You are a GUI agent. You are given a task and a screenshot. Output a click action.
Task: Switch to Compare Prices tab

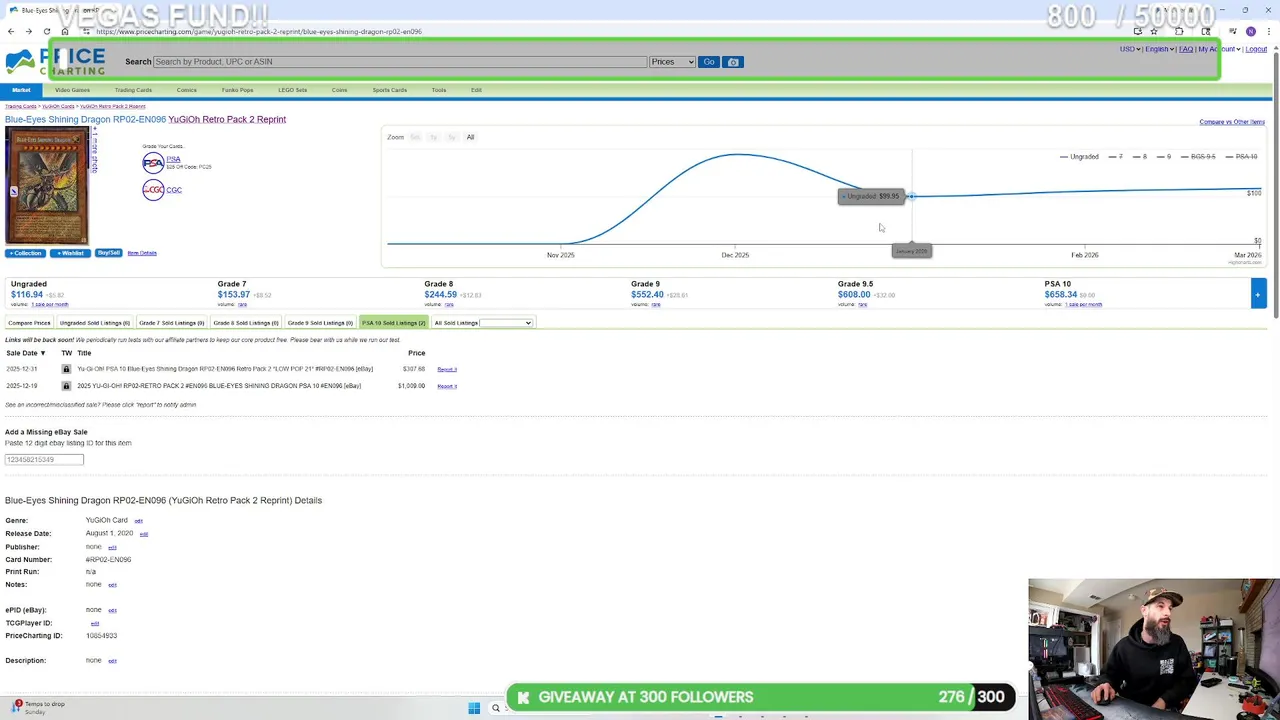click(x=29, y=323)
